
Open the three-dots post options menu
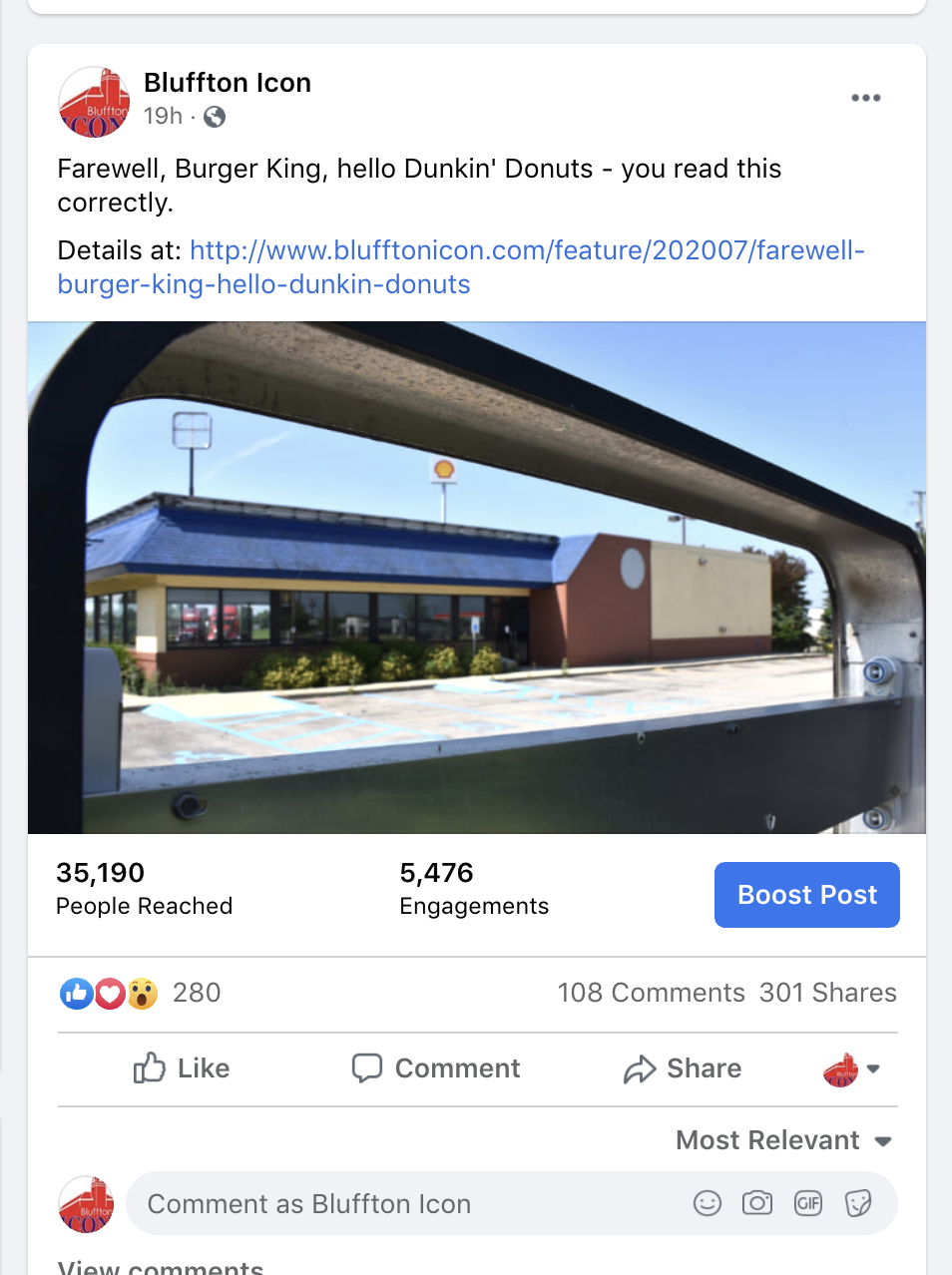coord(865,98)
